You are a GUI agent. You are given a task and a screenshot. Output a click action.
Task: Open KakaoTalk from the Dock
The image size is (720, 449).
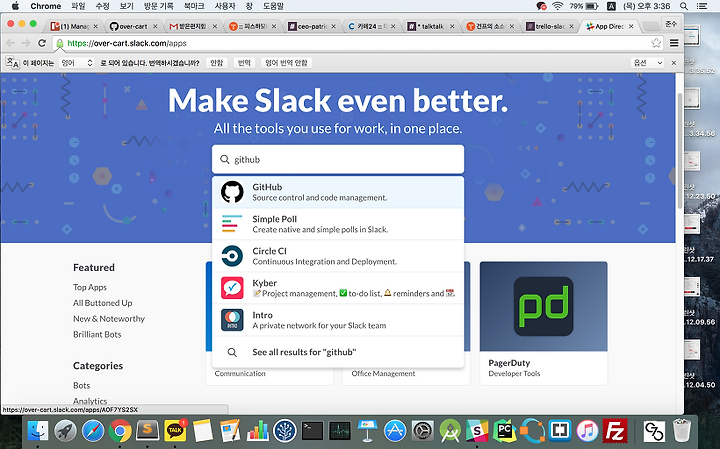tap(175, 430)
